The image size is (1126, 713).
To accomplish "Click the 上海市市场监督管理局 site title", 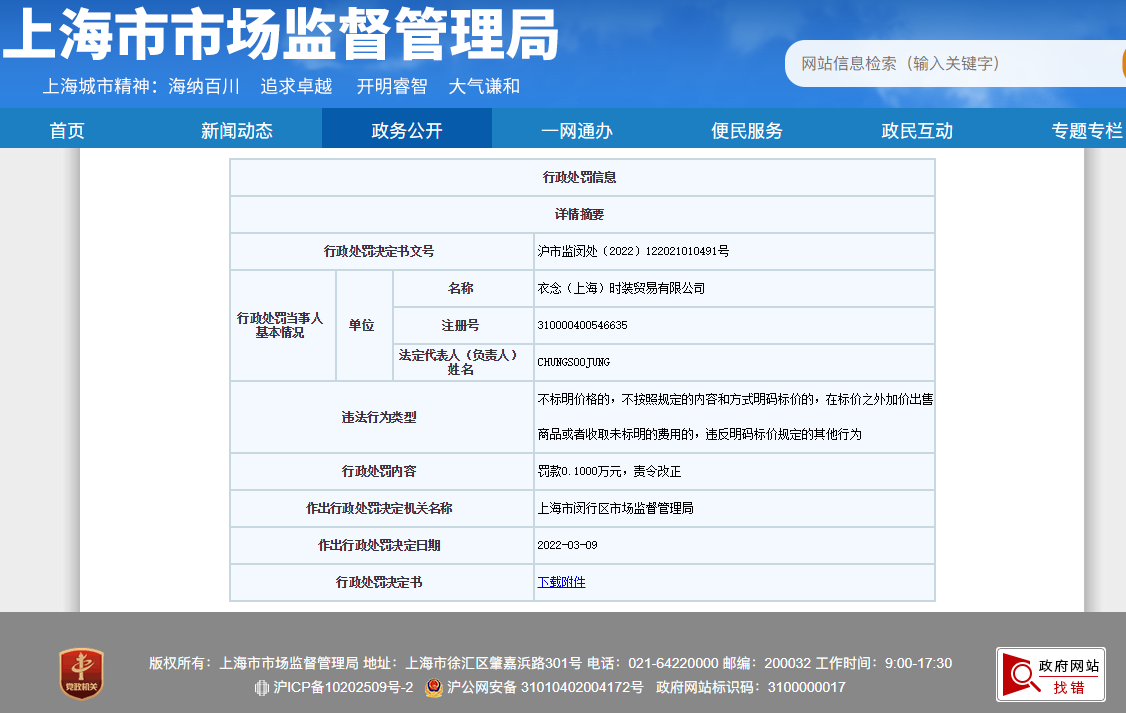I will 281,34.
